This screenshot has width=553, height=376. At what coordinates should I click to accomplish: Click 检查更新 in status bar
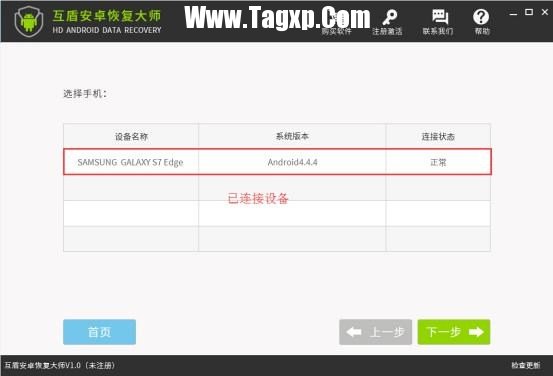coord(526,365)
